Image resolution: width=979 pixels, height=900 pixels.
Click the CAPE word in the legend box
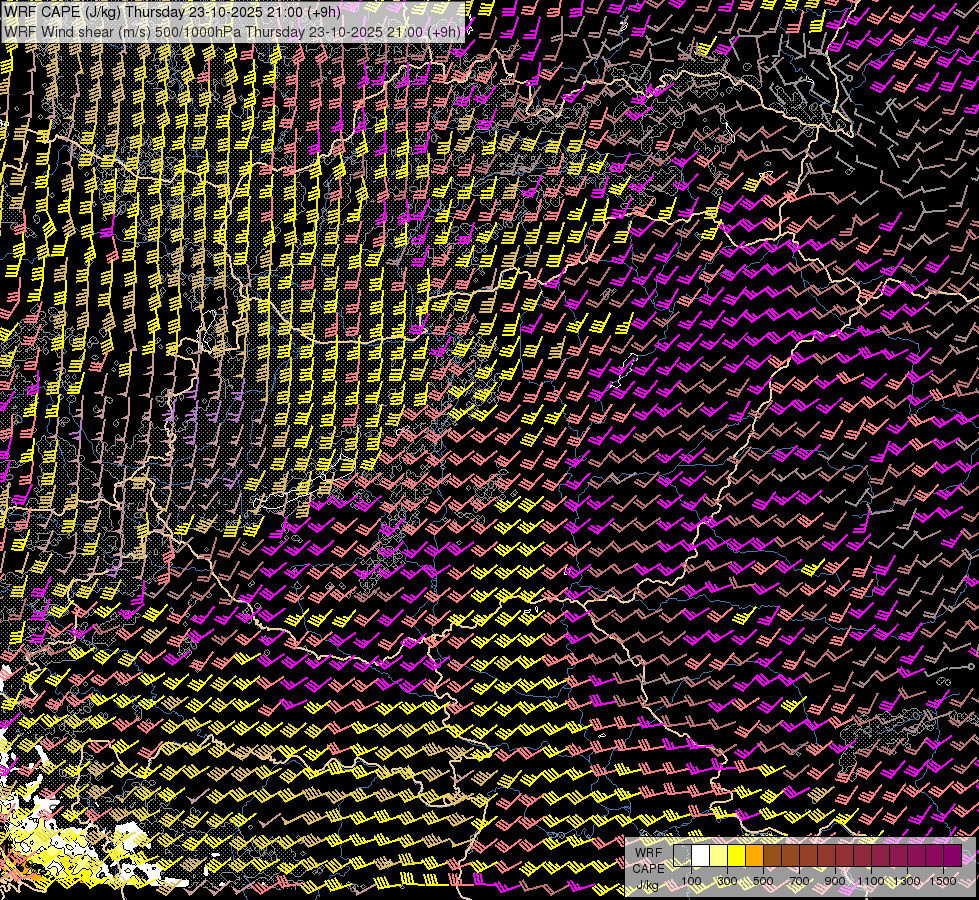647,868
